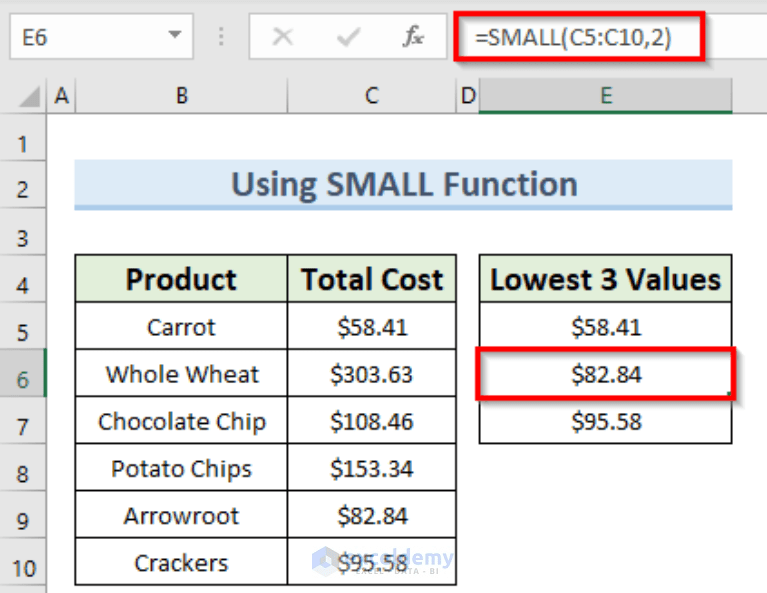
Task: Click the 'Lowest 3 Values' header cell
Action: tap(606, 279)
